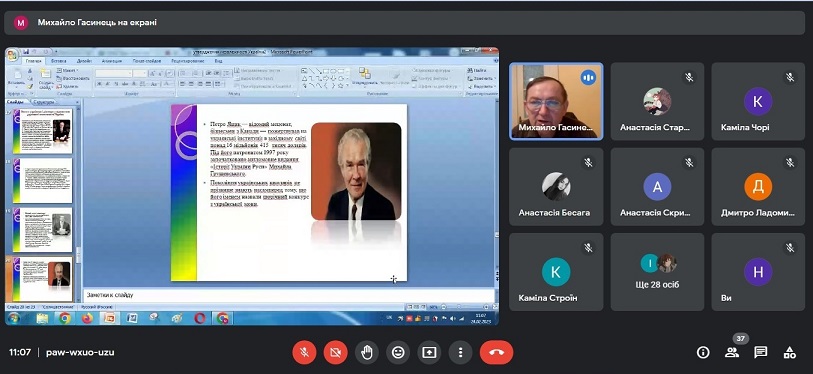
Task: Click Анастасія Бесага profile picture
Action: point(556,186)
